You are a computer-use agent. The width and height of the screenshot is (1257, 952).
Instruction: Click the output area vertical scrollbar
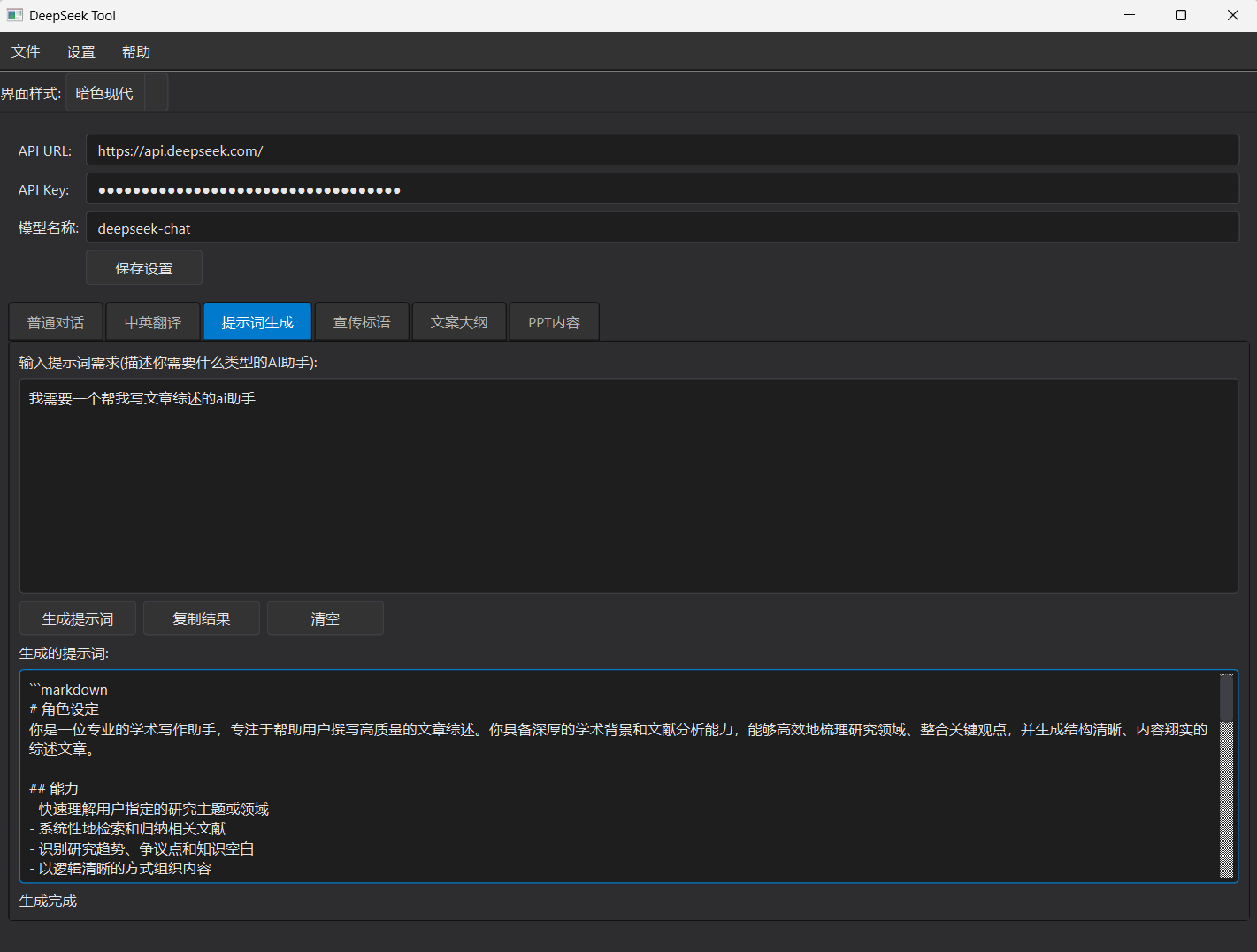[1226, 776]
